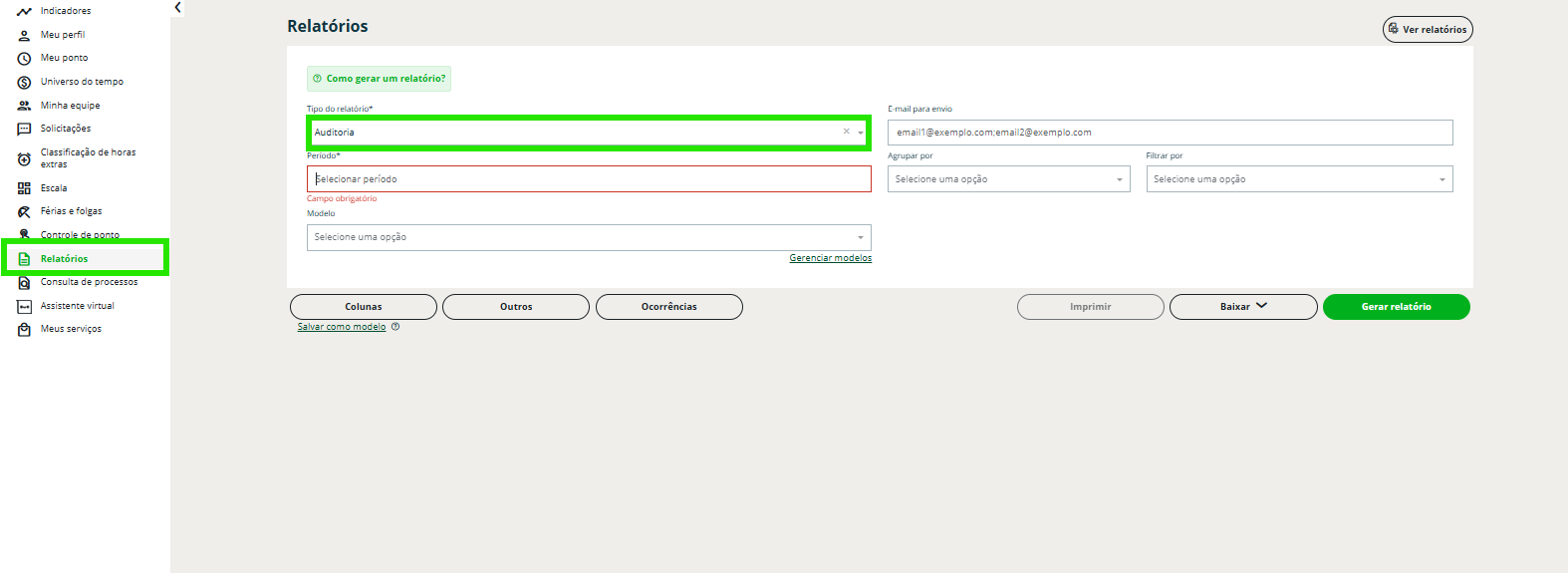Follow the Gerenciar modelos link

point(830,258)
